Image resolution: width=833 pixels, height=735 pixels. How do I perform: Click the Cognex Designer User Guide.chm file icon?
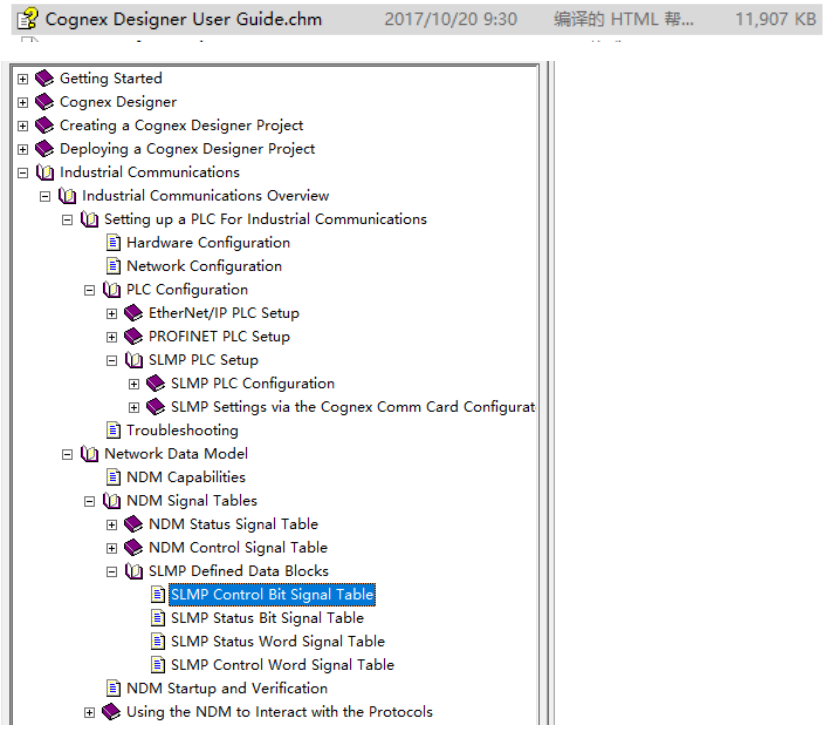[27, 18]
